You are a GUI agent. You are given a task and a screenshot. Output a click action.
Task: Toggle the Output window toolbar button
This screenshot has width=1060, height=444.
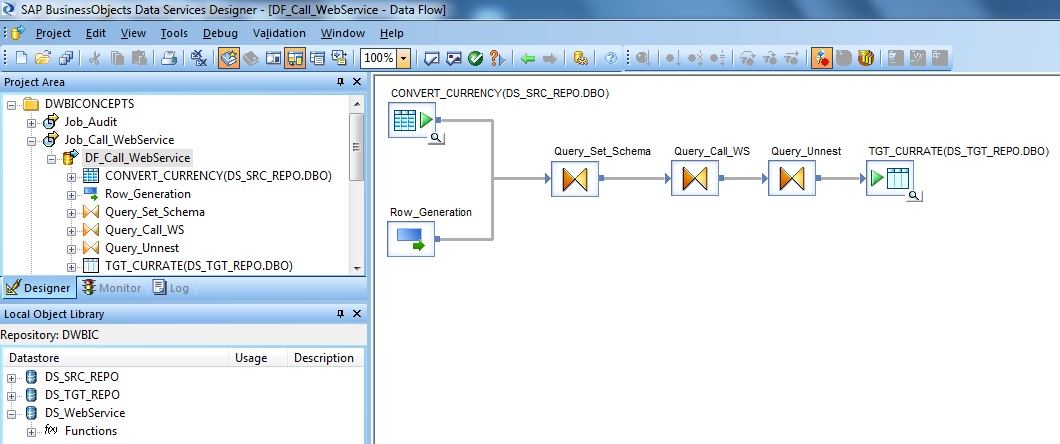[x=317, y=58]
